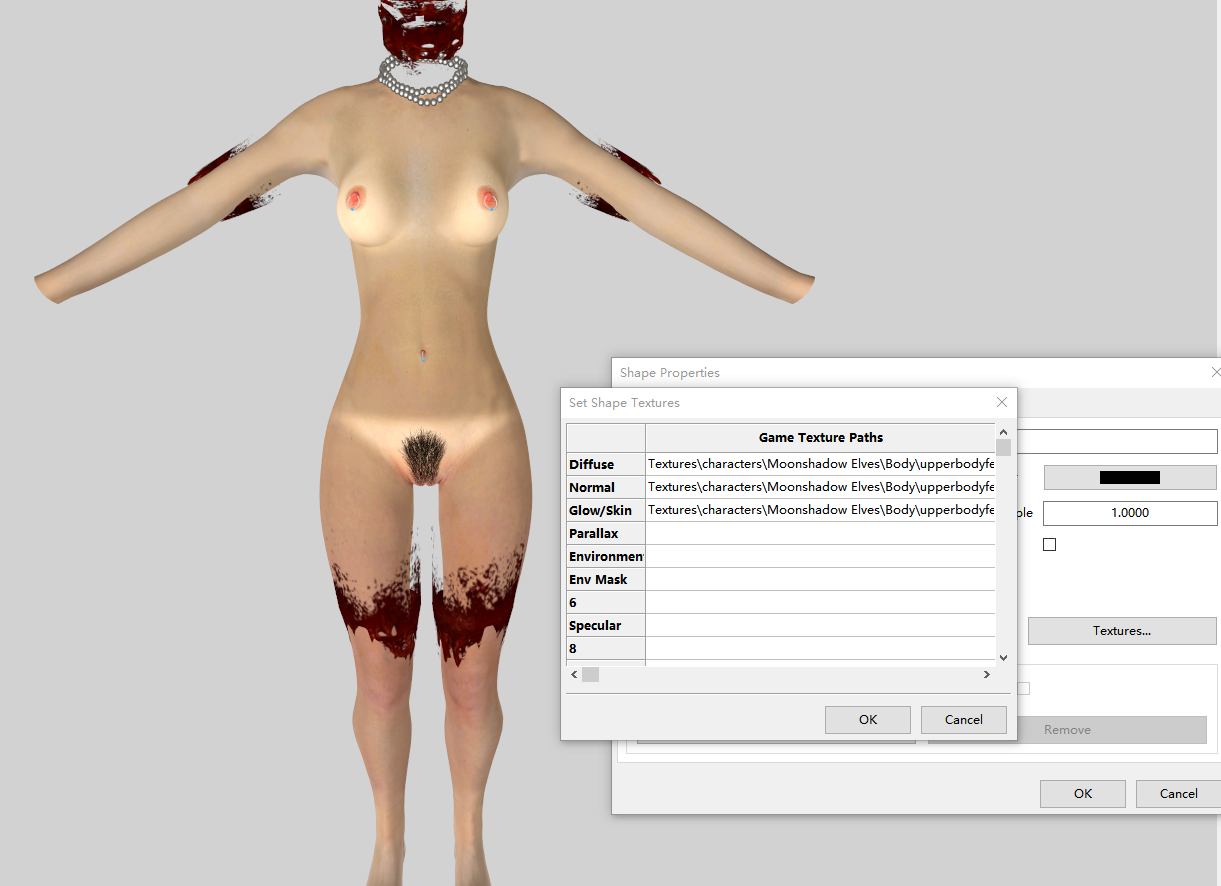1221x886 pixels.
Task: Click the Parallax row label
Action: [x=606, y=533]
